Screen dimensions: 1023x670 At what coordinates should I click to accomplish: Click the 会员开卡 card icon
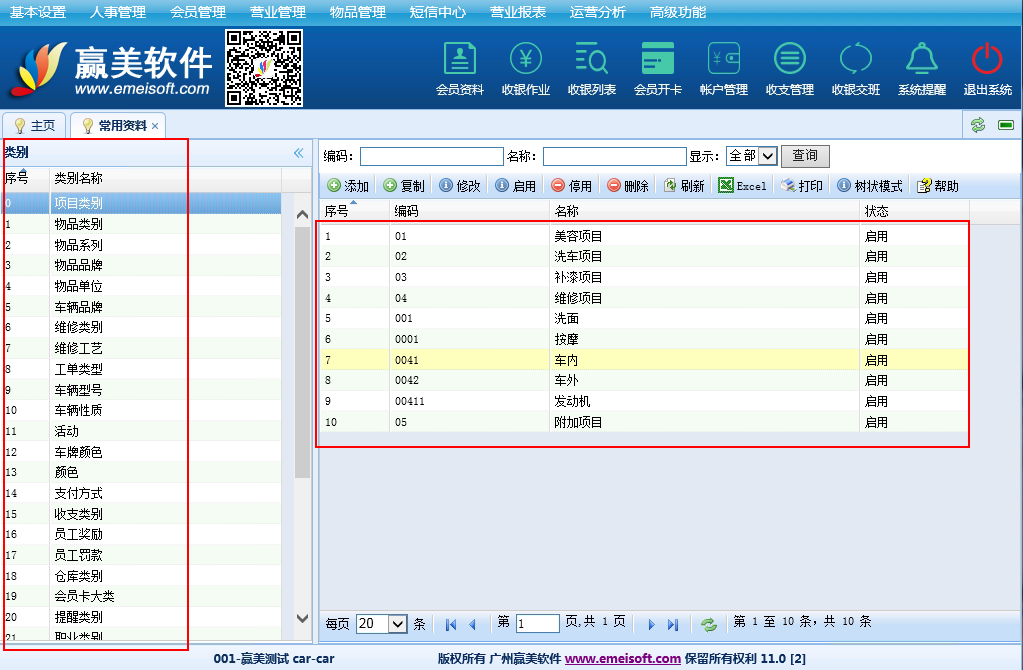(657, 60)
